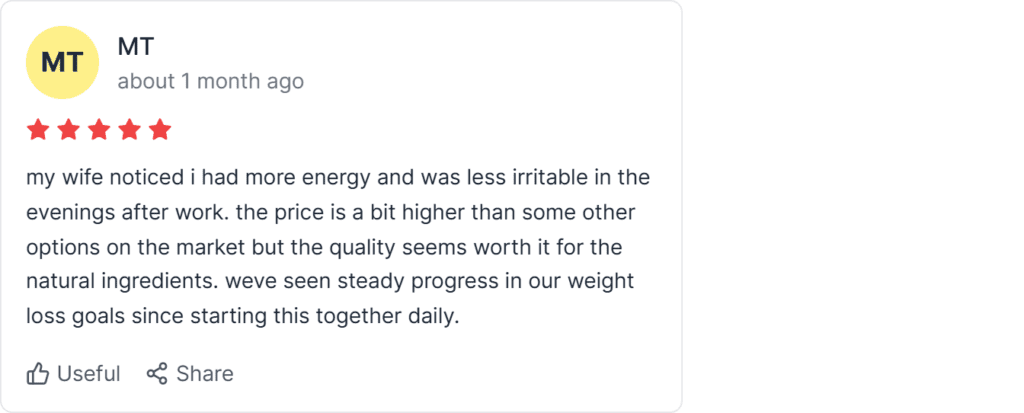Click the thumbs-up Useful icon
This screenshot has width=1024, height=413.
38,374
